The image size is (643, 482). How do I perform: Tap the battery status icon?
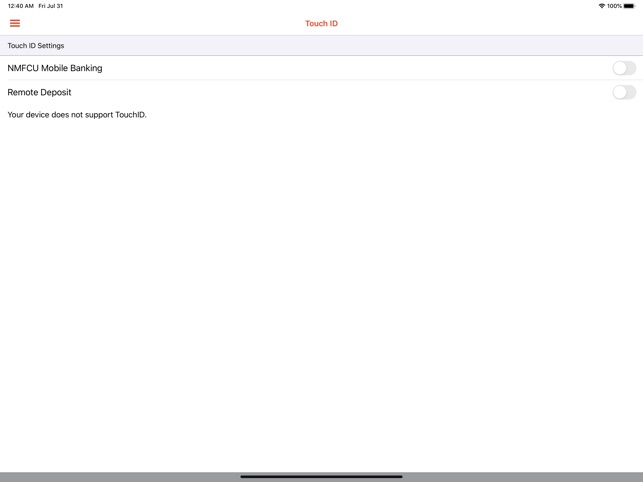coord(629,6)
